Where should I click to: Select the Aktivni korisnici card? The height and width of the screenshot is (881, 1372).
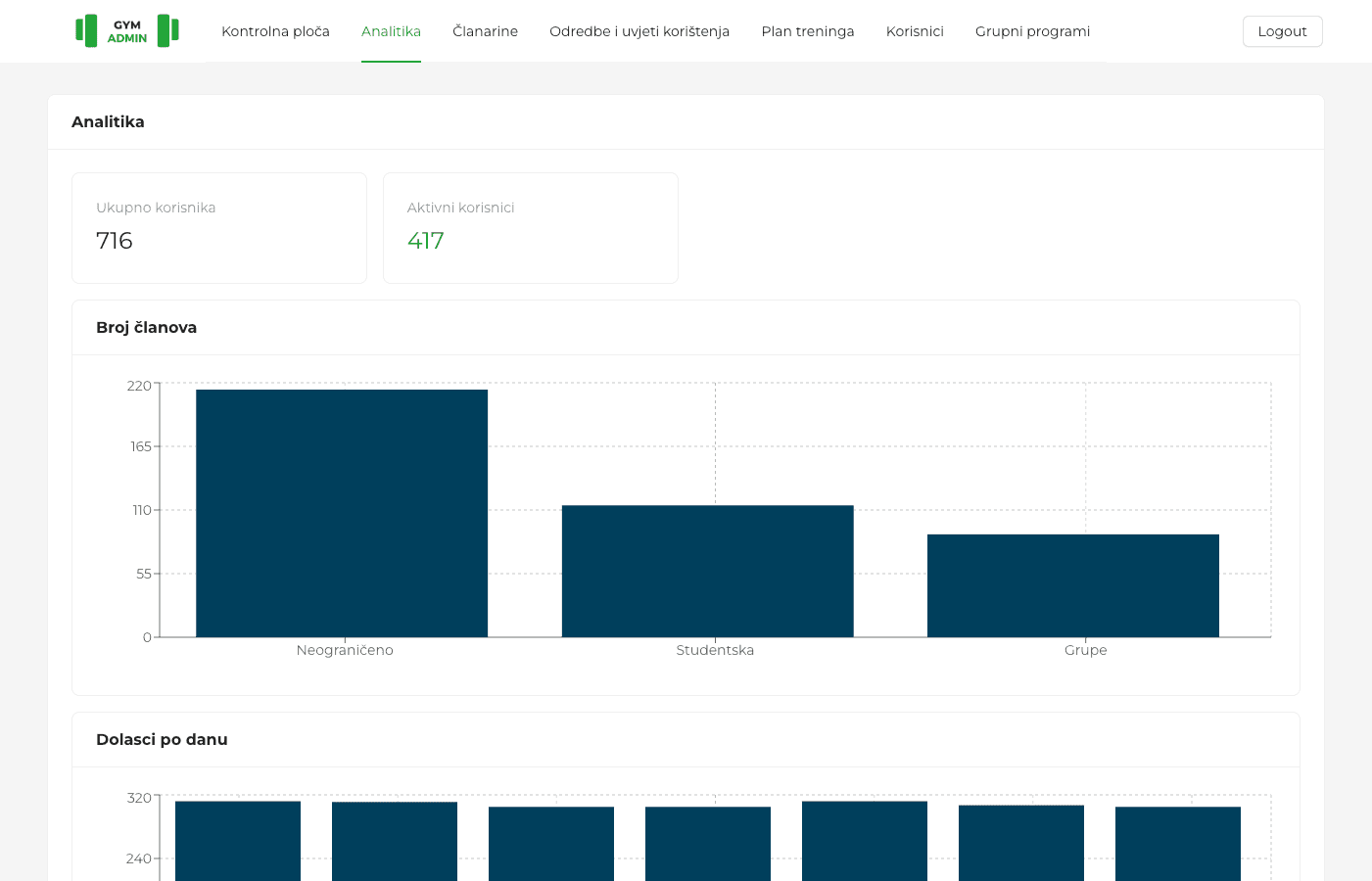point(531,228)
